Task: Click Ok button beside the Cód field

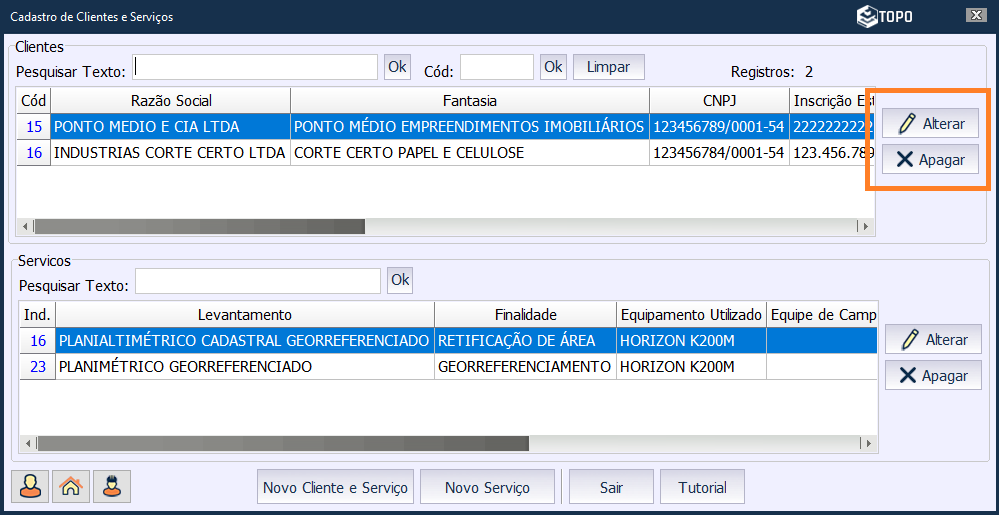Action: coord(553,67)
